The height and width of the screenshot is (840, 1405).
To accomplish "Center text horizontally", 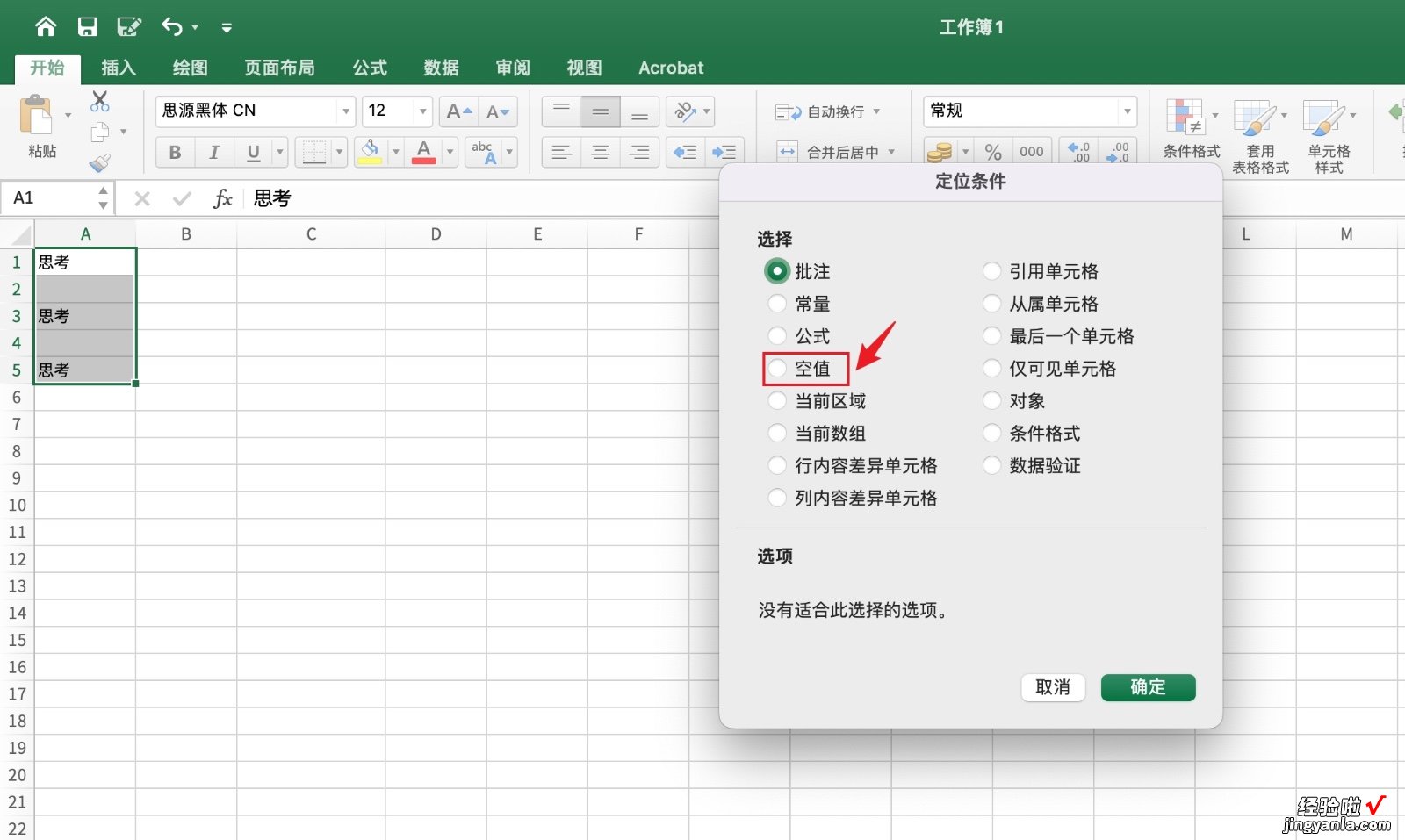I will (601, 153).
